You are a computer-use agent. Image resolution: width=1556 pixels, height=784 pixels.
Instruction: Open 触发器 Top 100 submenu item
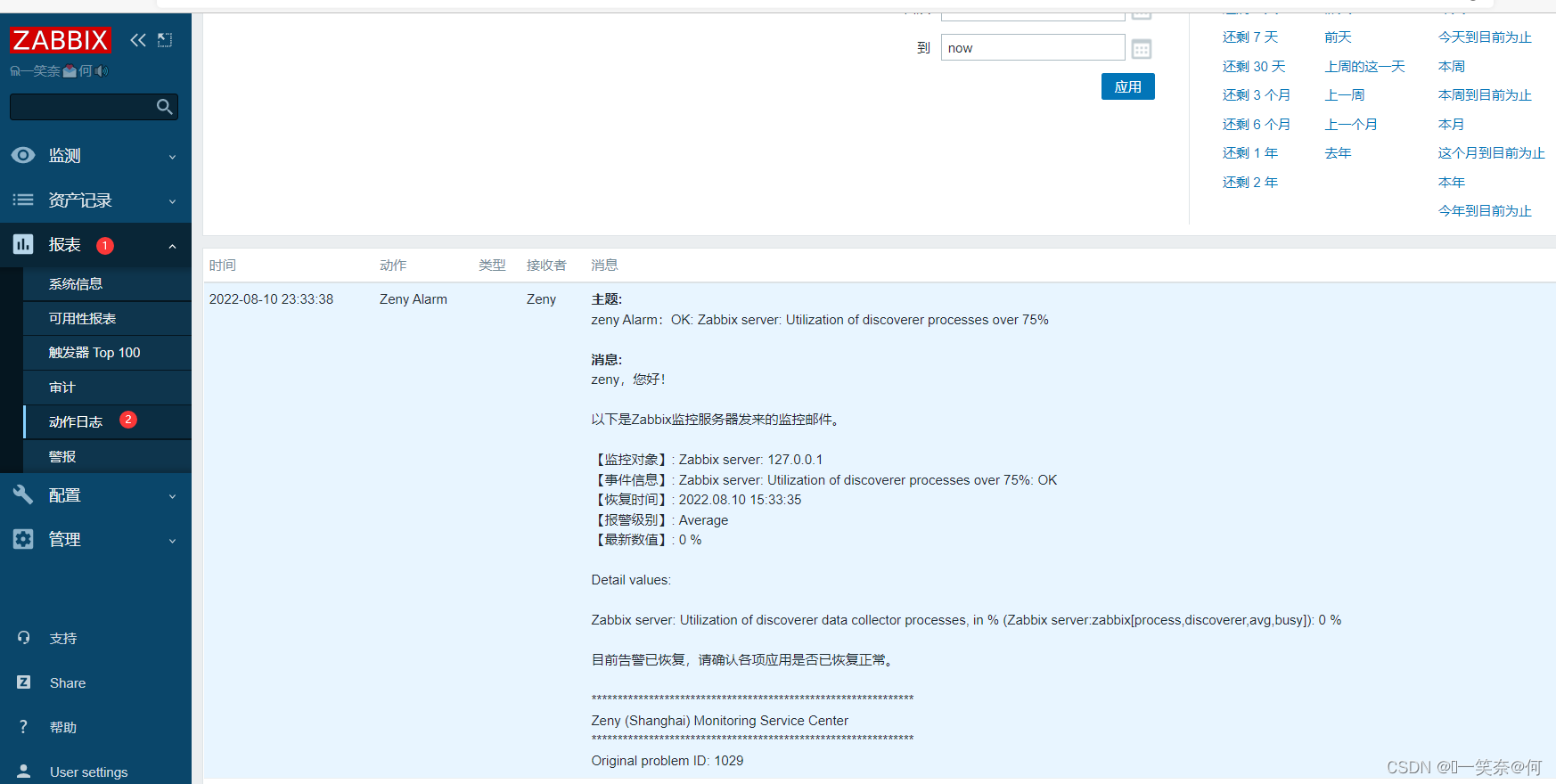click(x=107, y=353)
